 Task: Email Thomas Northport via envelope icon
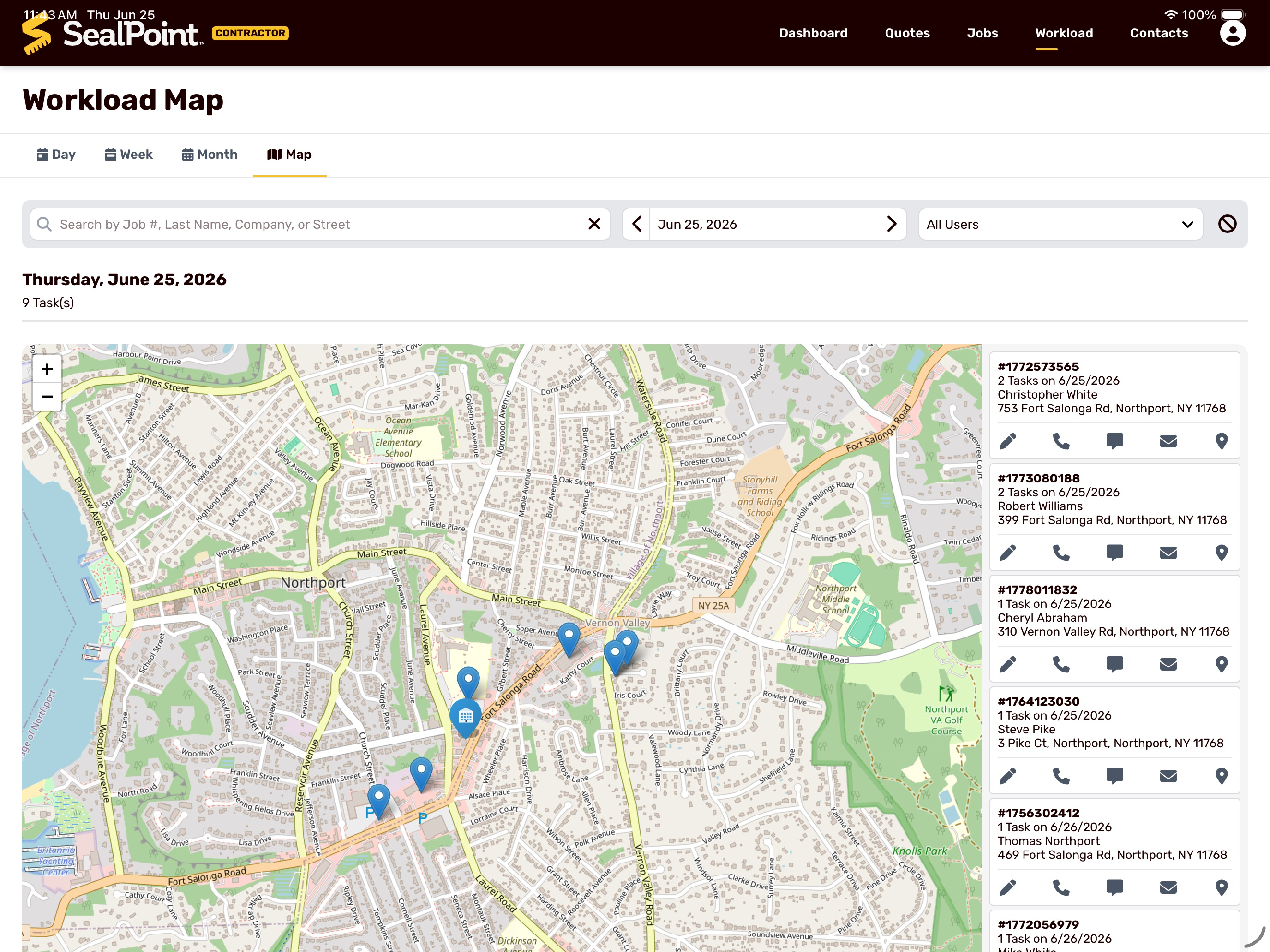[1168, 887]
